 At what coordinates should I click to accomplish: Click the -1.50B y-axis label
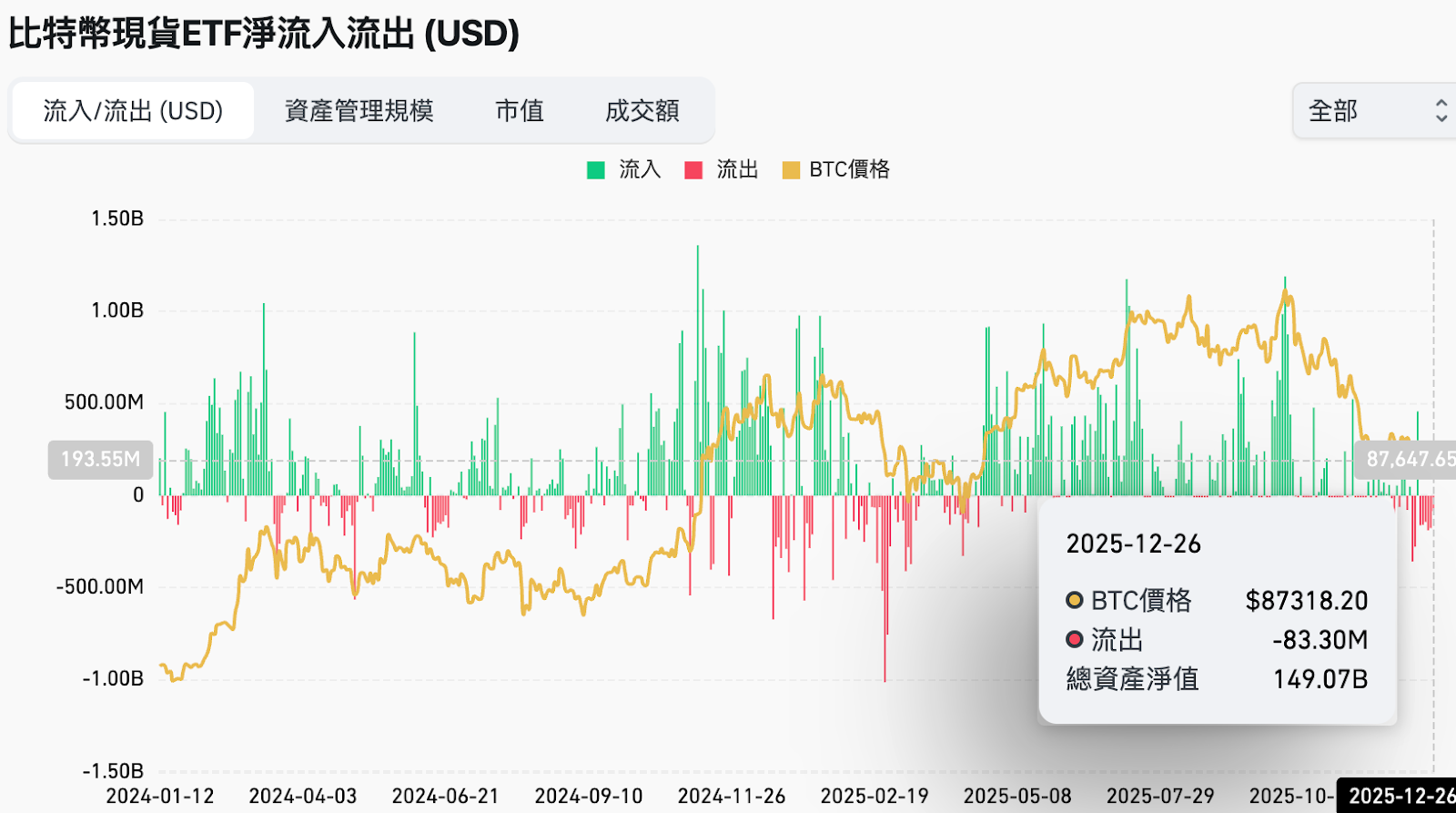(113, 771)
